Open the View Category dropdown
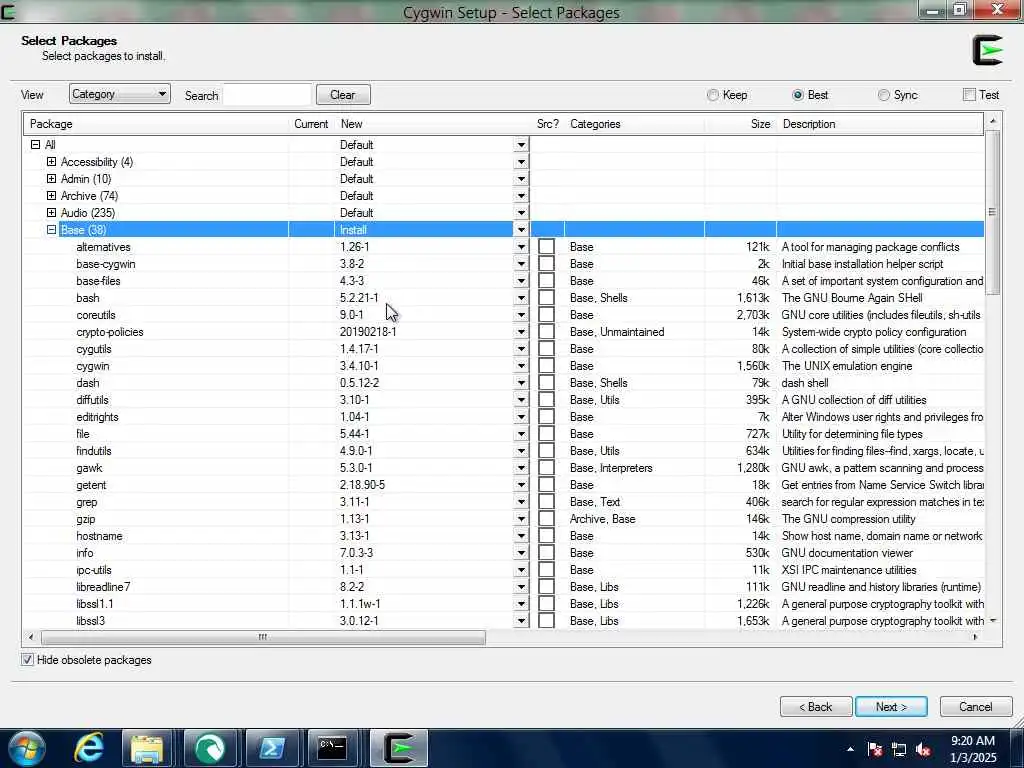 click(x=120, y=94)
